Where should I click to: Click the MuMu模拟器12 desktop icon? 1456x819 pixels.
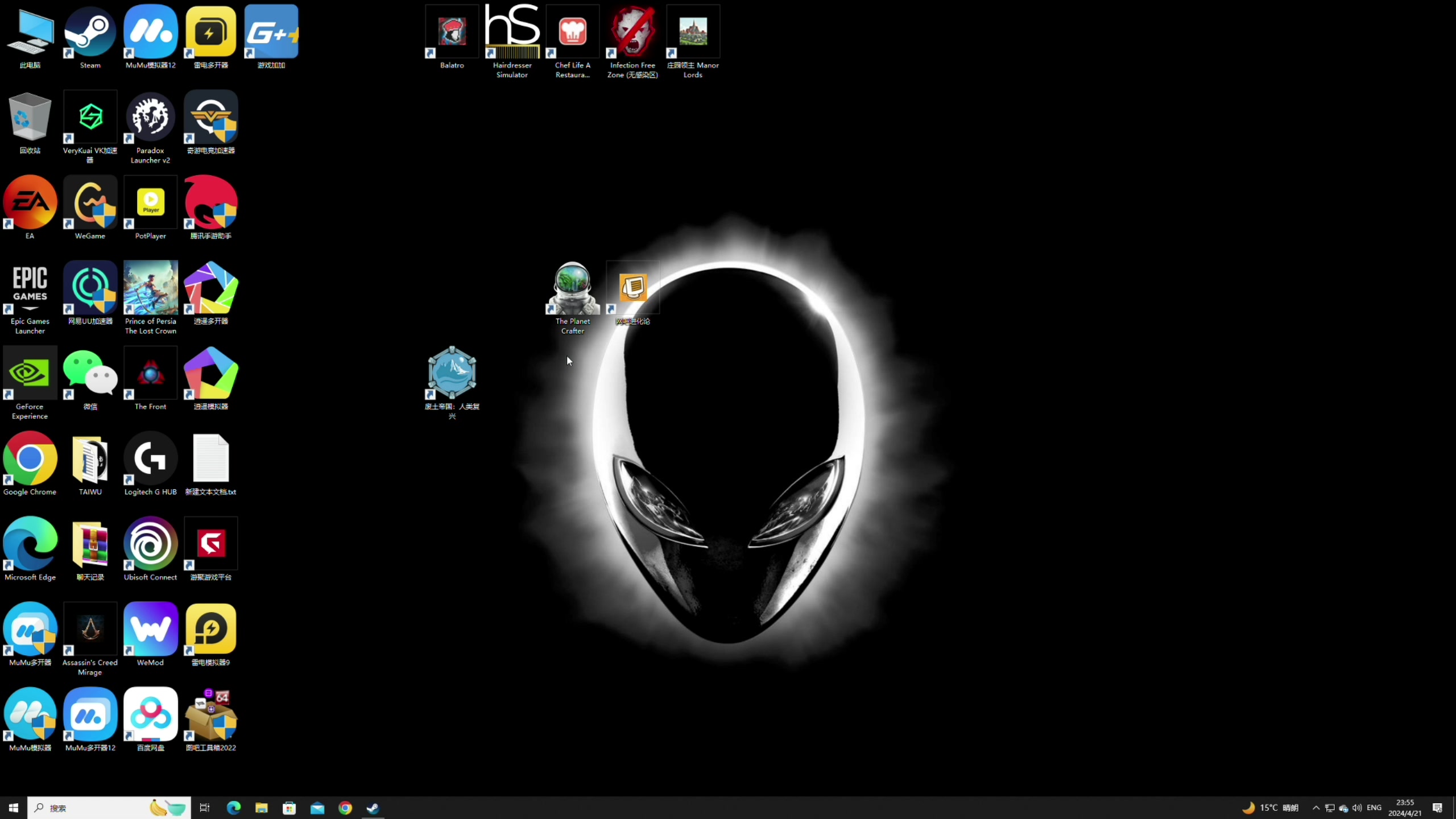click(x=150, y=37)
